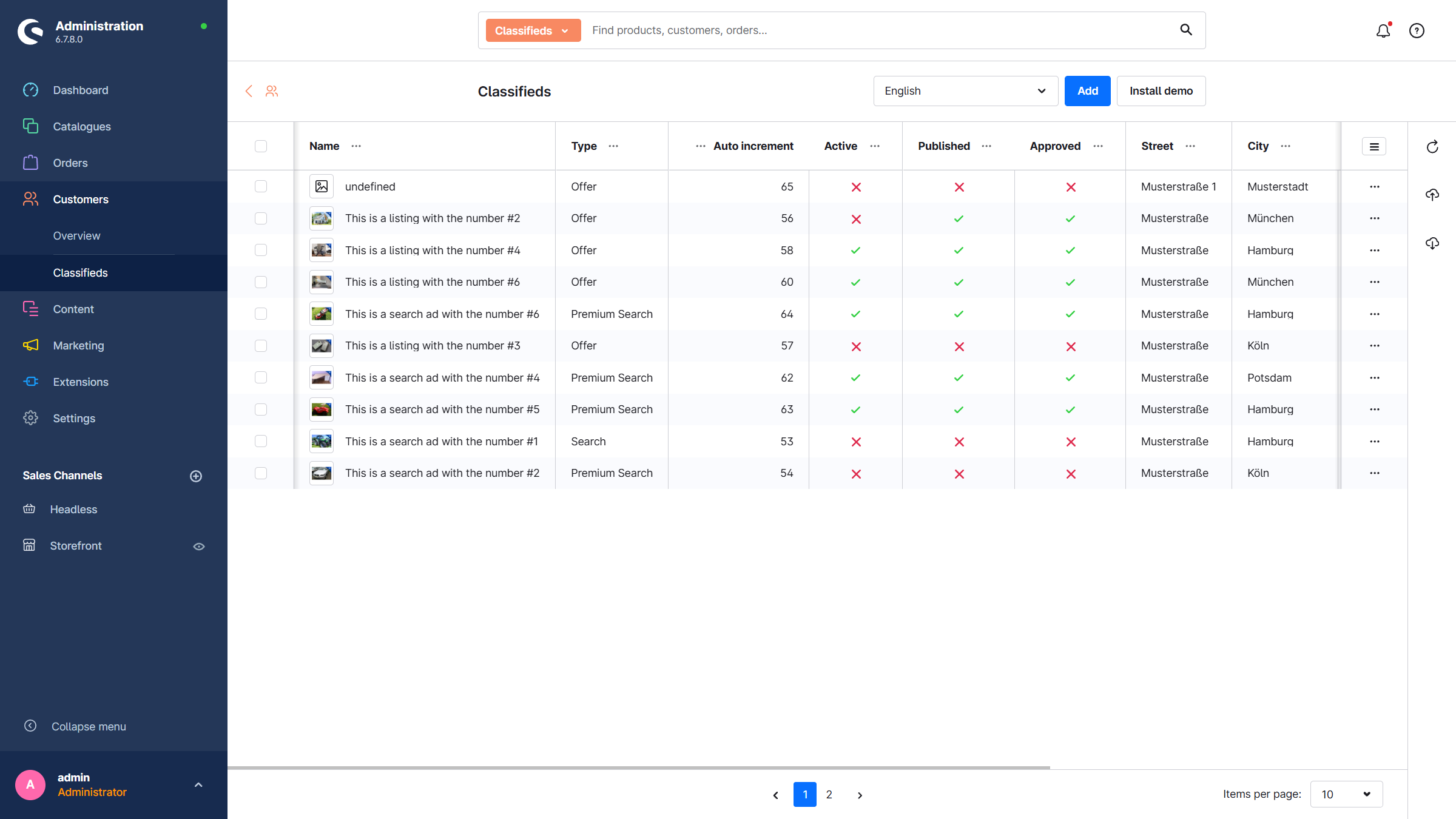Click the cloud download icon
Image resolution: width=1456 pixels, height=819 pixels.
point(1432,243)
